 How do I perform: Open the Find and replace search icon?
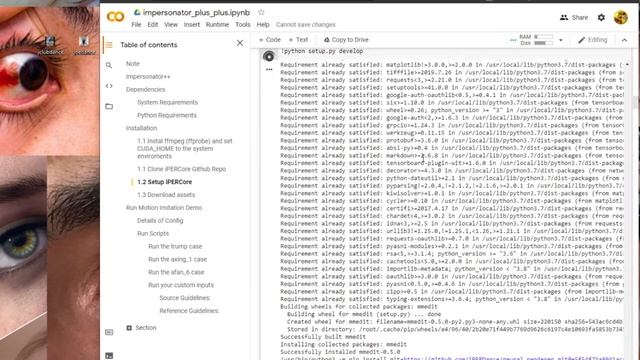[109, 65]
